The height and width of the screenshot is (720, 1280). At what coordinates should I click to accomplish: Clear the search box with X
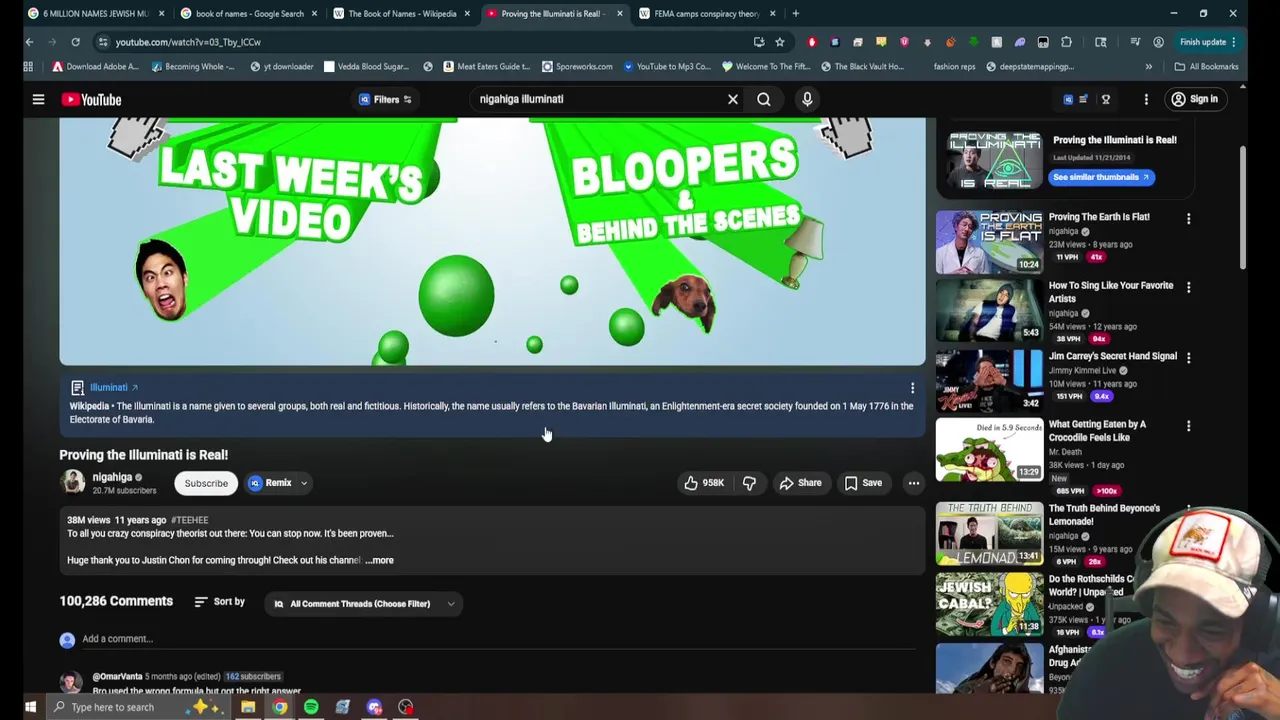733,99
